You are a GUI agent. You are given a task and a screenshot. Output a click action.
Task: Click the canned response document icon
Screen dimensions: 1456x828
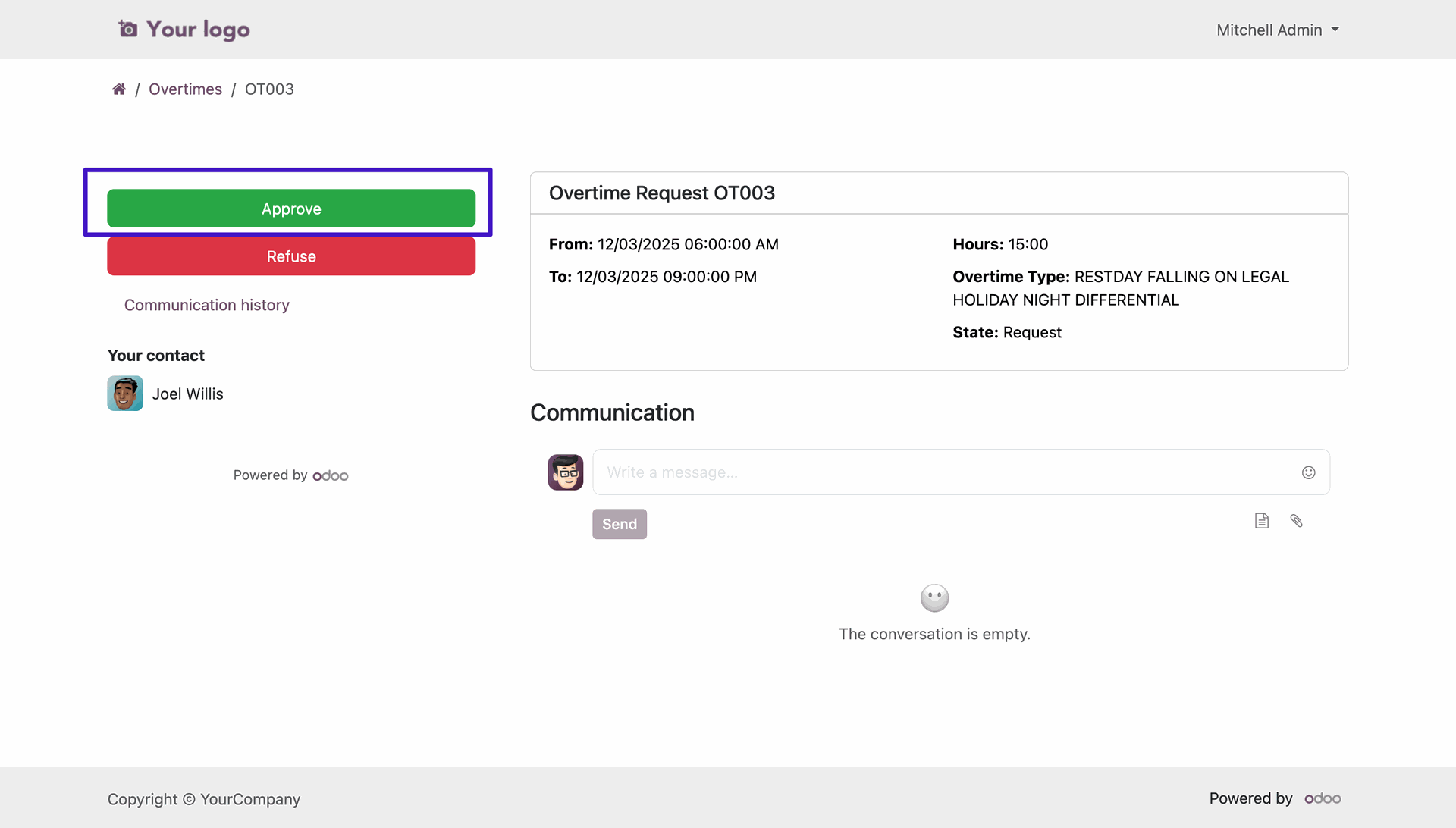[x=1261, y=521]
